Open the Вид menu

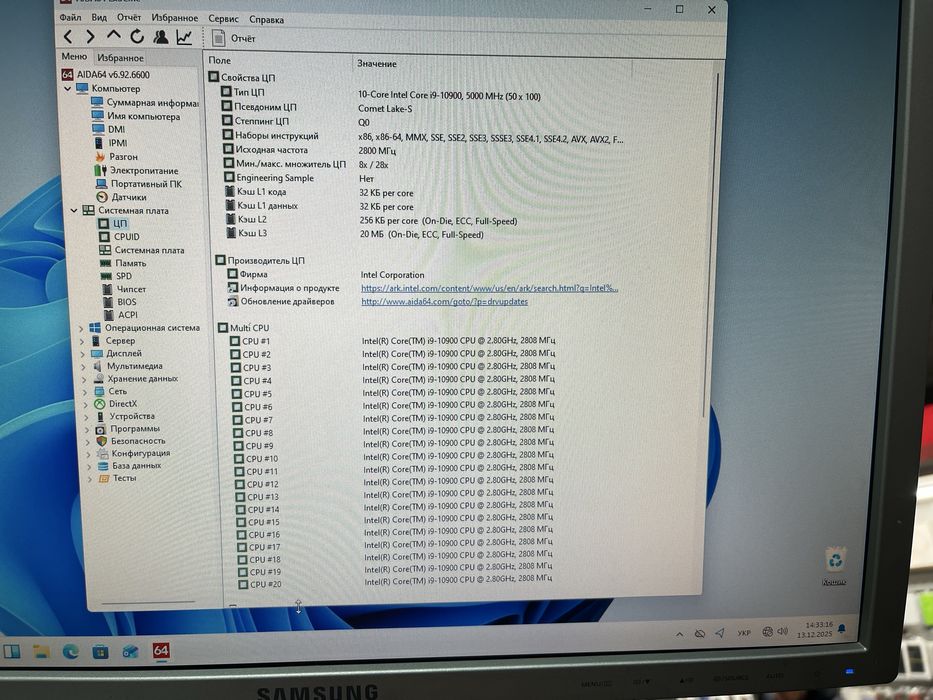pyautogui.click(x=99, y=17)
